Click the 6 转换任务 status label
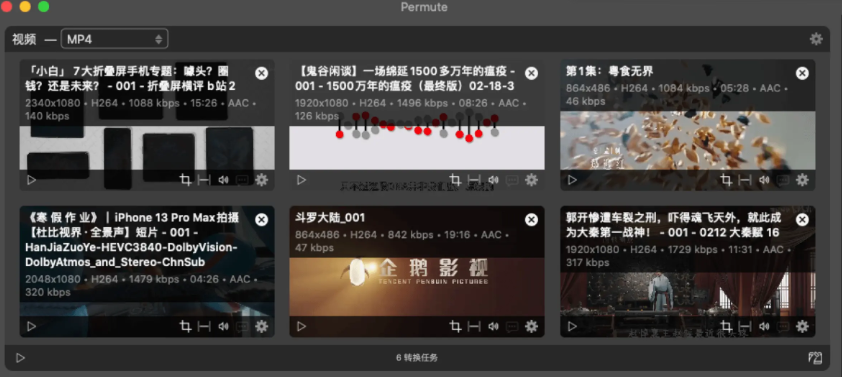This screenshot has width=842, height=377. tap(417, 358)
